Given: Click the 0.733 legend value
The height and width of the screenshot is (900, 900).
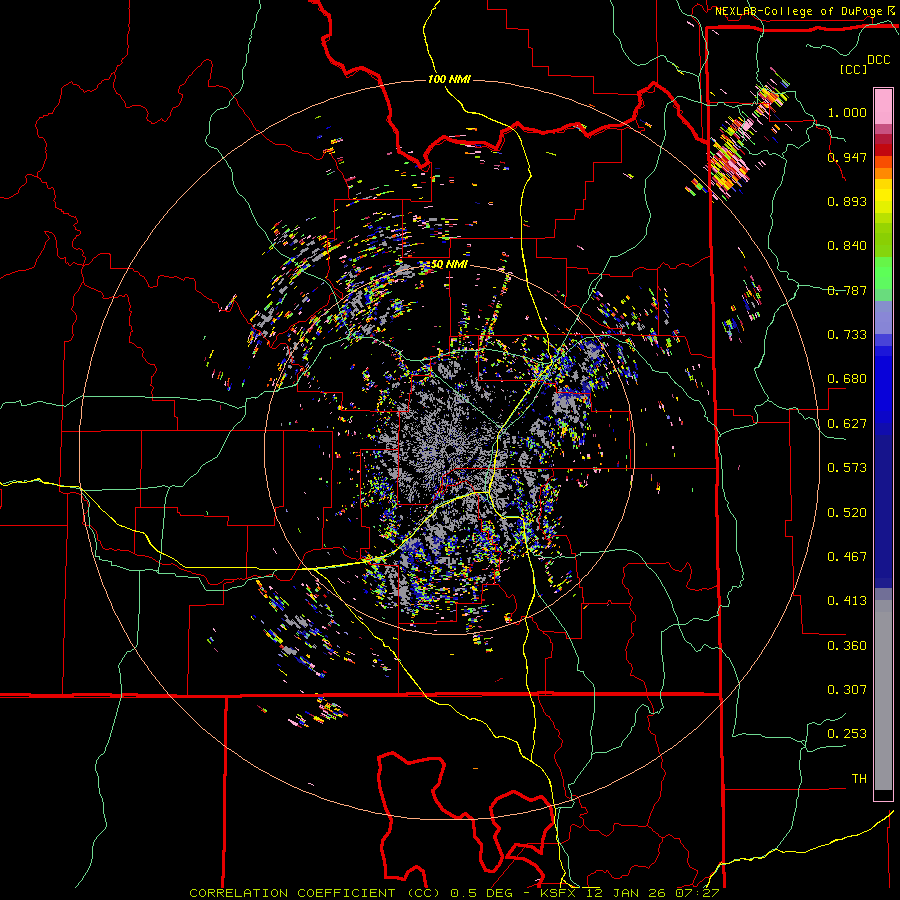Looking at the screenshot, I should point(847,335).
